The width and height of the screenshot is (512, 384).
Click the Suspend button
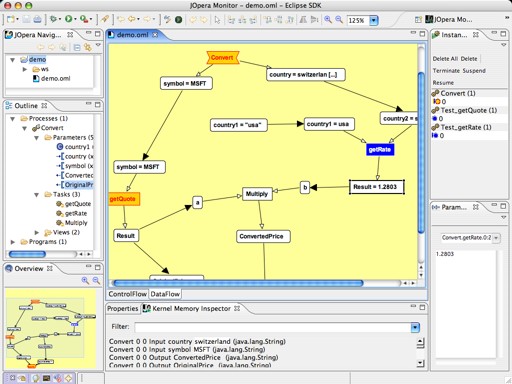click(474, 71)
